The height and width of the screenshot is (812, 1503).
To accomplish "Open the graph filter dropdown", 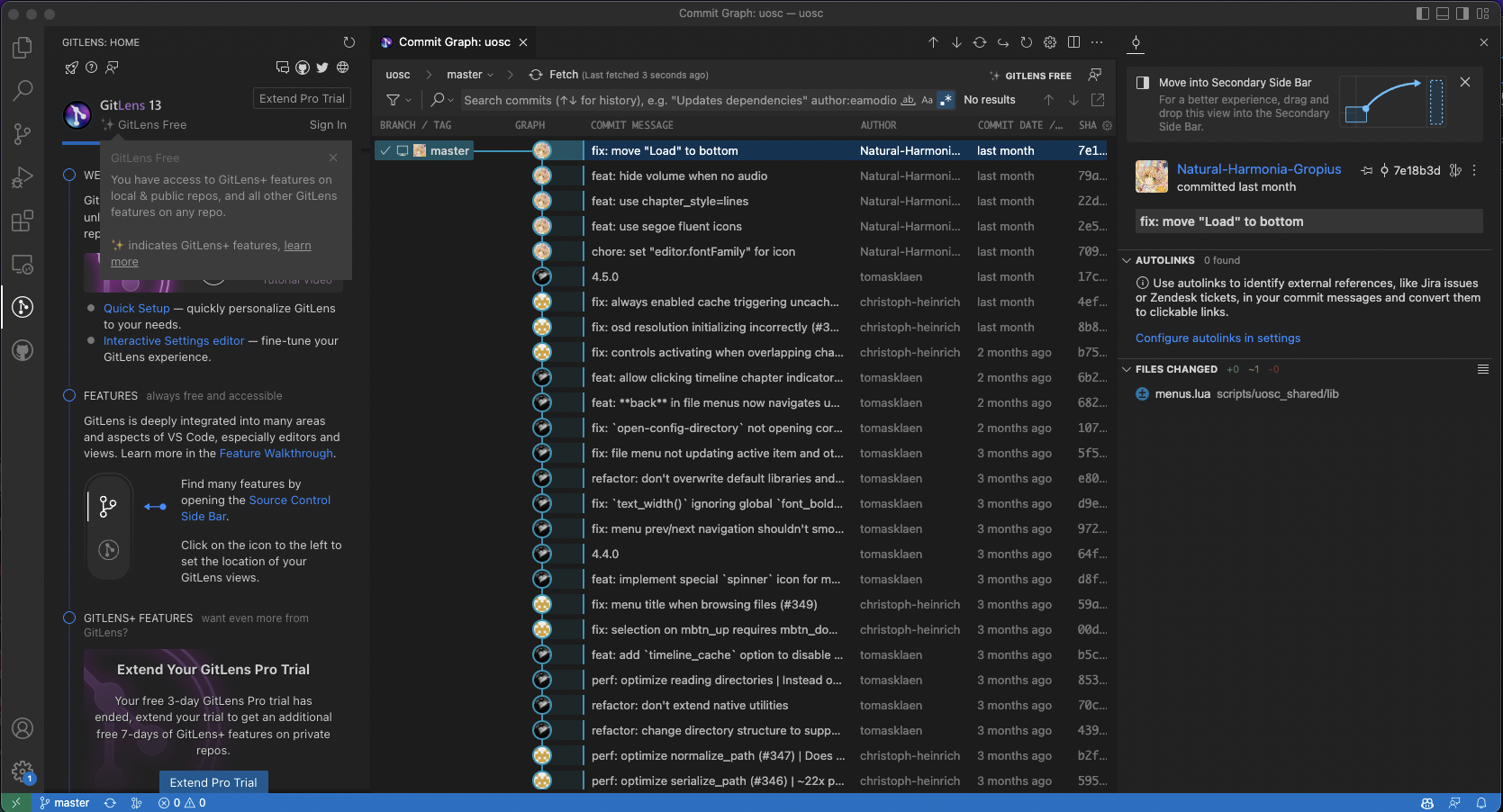I will coord(397,100).
